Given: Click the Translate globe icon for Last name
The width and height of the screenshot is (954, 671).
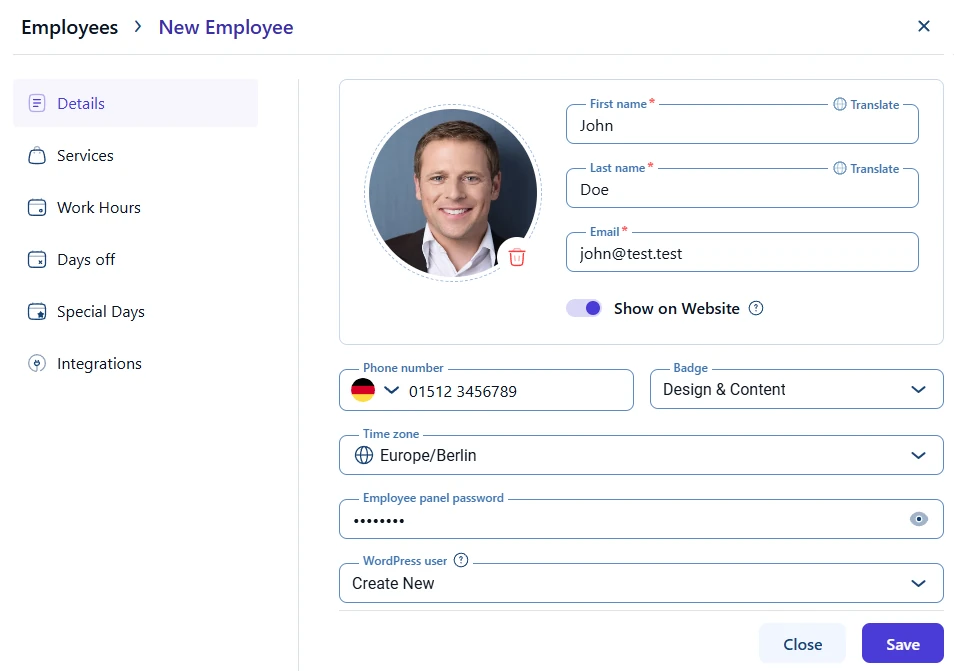Looking at the screenshot, I should tap(840, 168).
